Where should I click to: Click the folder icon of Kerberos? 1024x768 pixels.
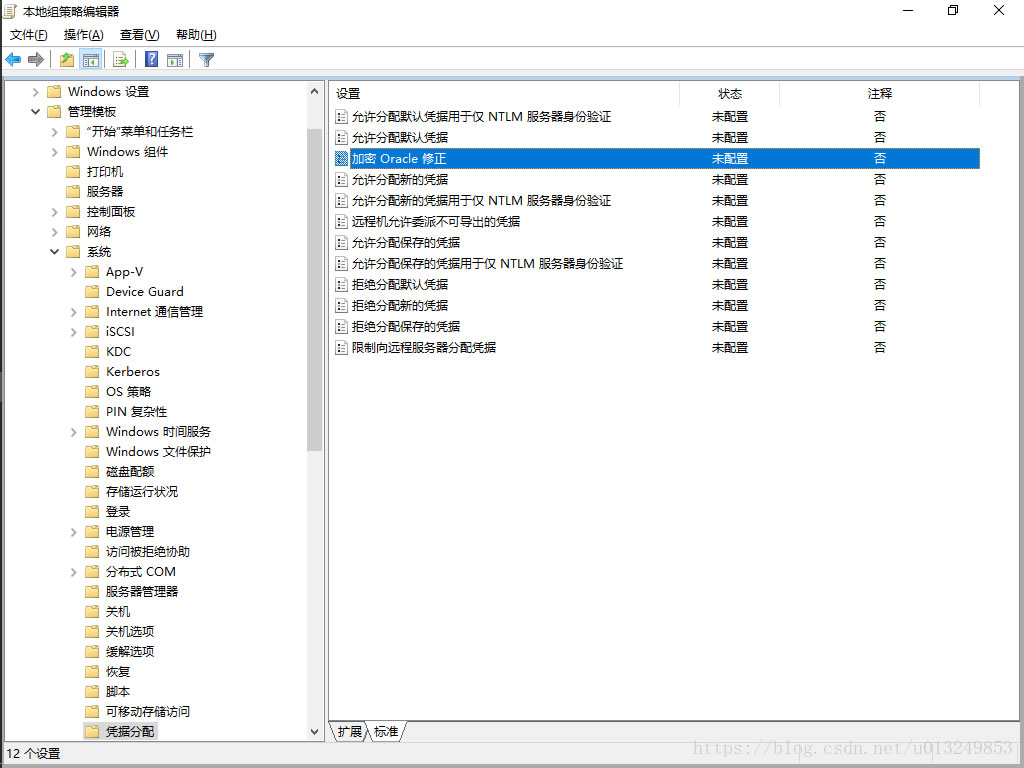point(93,372)
